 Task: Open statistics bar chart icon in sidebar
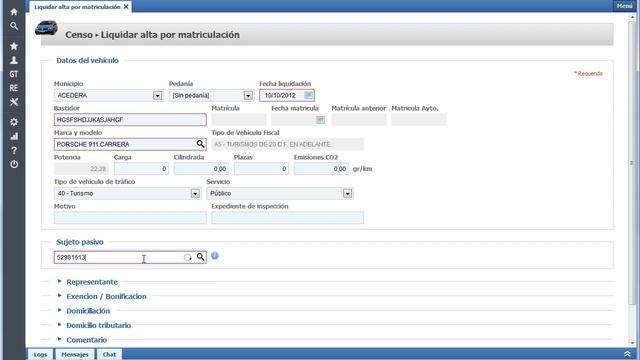pos(14,136)
